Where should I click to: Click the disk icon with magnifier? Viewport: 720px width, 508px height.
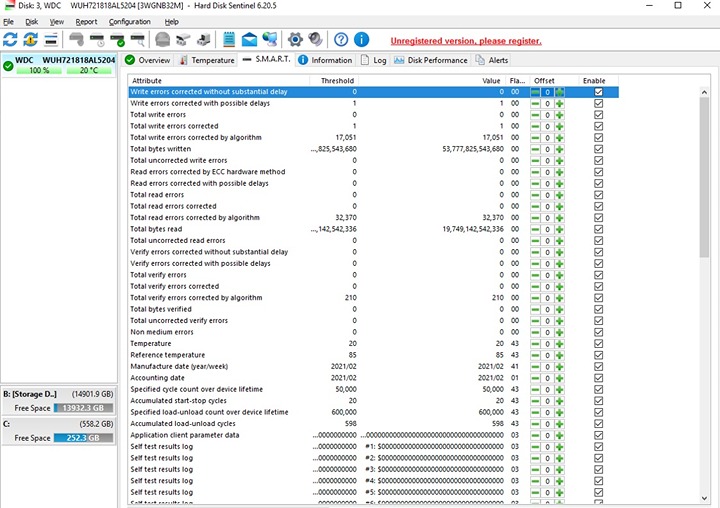coord(138,40)
